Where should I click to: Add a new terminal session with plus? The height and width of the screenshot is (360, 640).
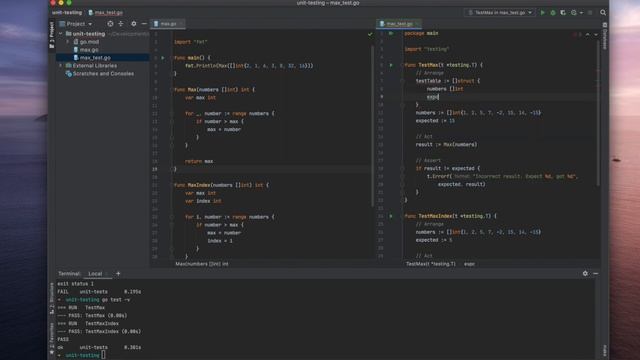click(118, 273)
